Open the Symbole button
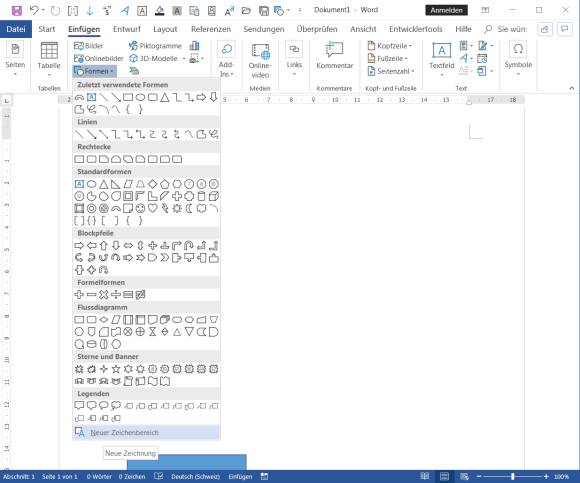Viewport: 580px width, 483px height. pyautogui.click(x=518, y=58)
